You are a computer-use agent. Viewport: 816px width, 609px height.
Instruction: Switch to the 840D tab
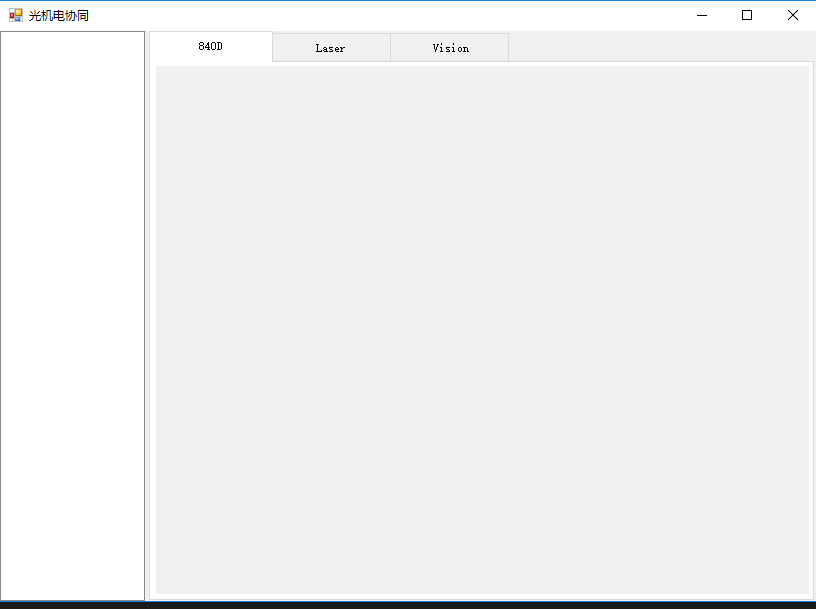(x=211, y=47)
